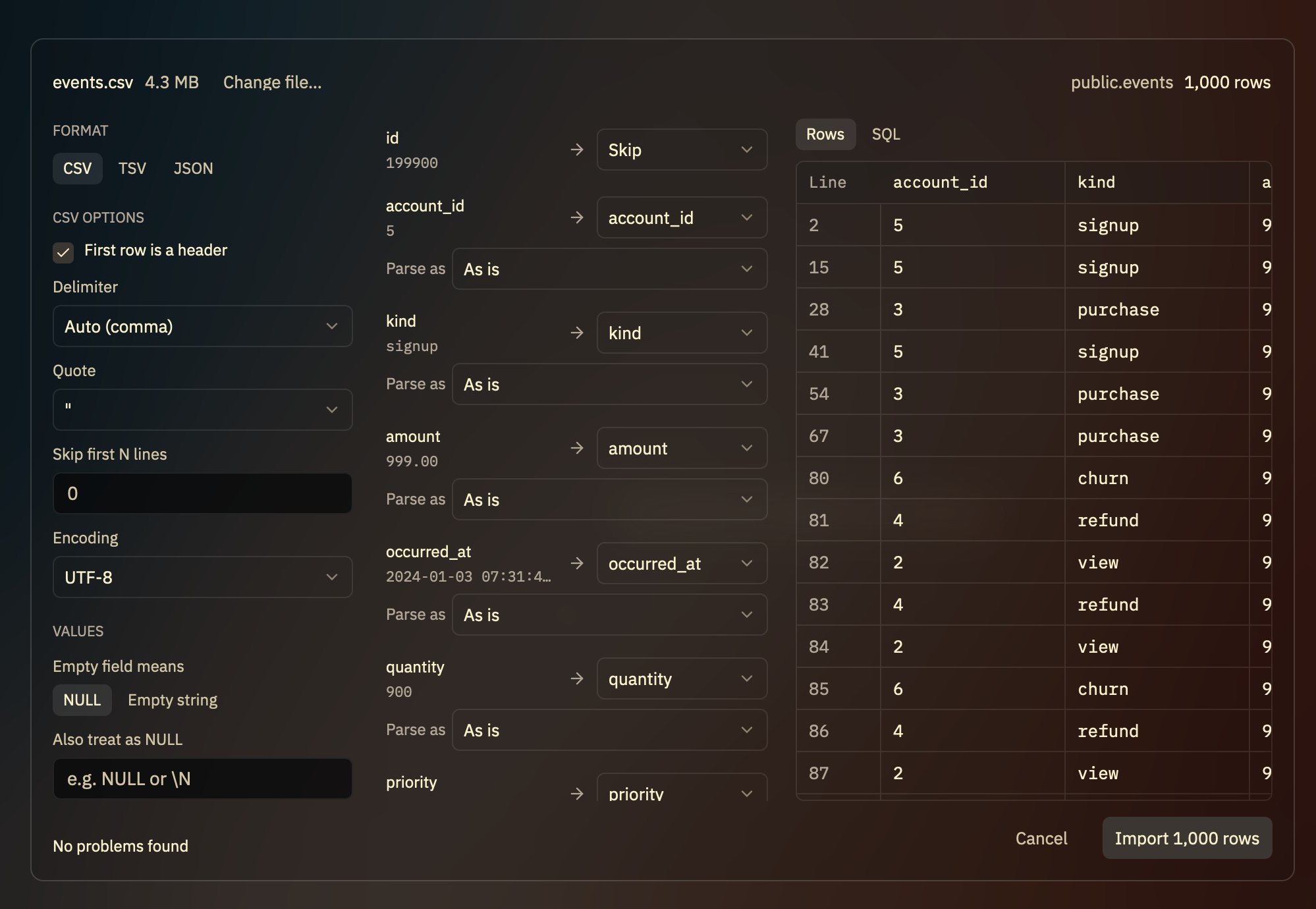Viewport: 1316px width, 909px height.
Task: Open the kind target column dropdown
Action: pos(682,333)
